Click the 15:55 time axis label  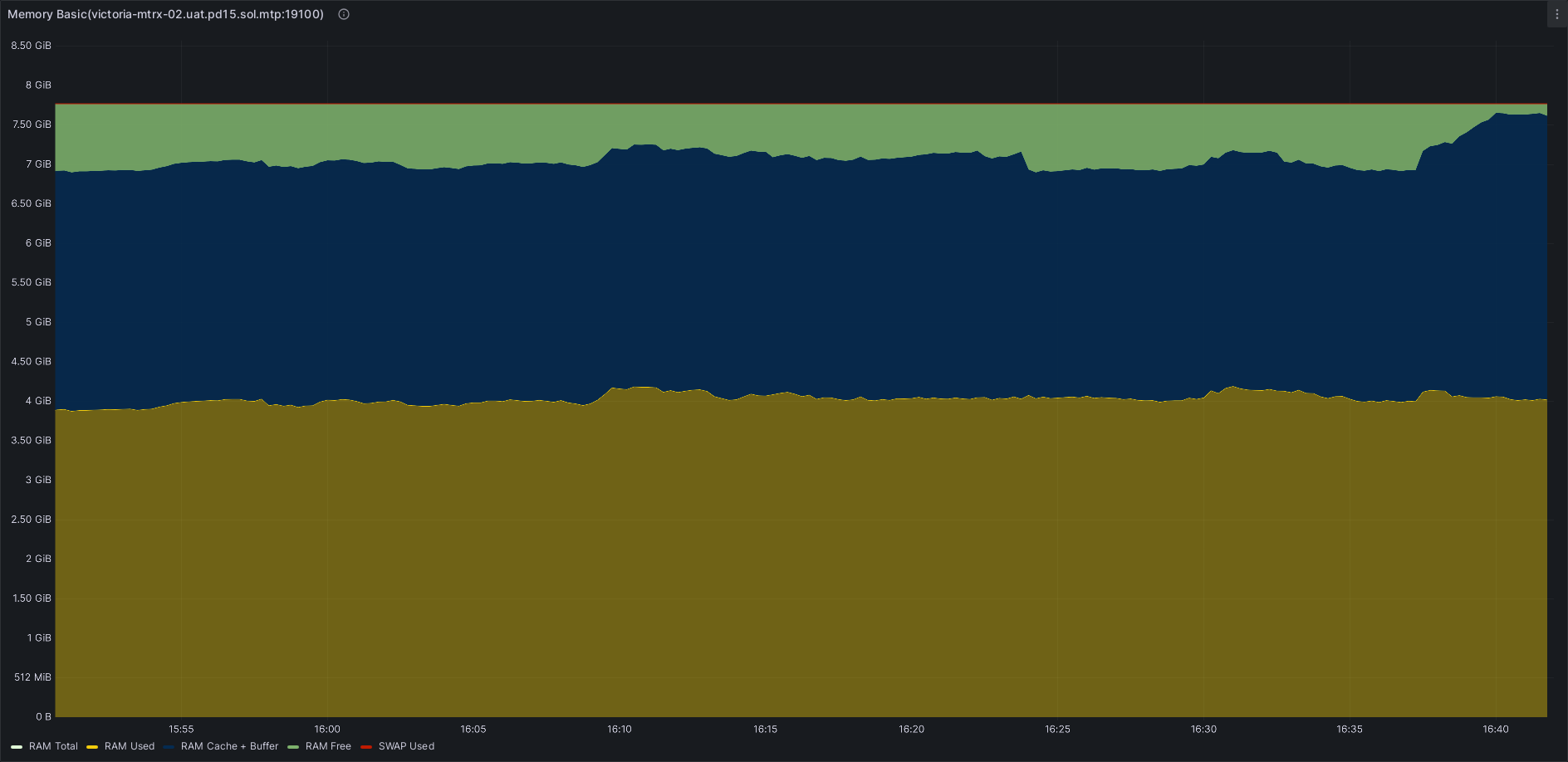(x=181, y=730)
